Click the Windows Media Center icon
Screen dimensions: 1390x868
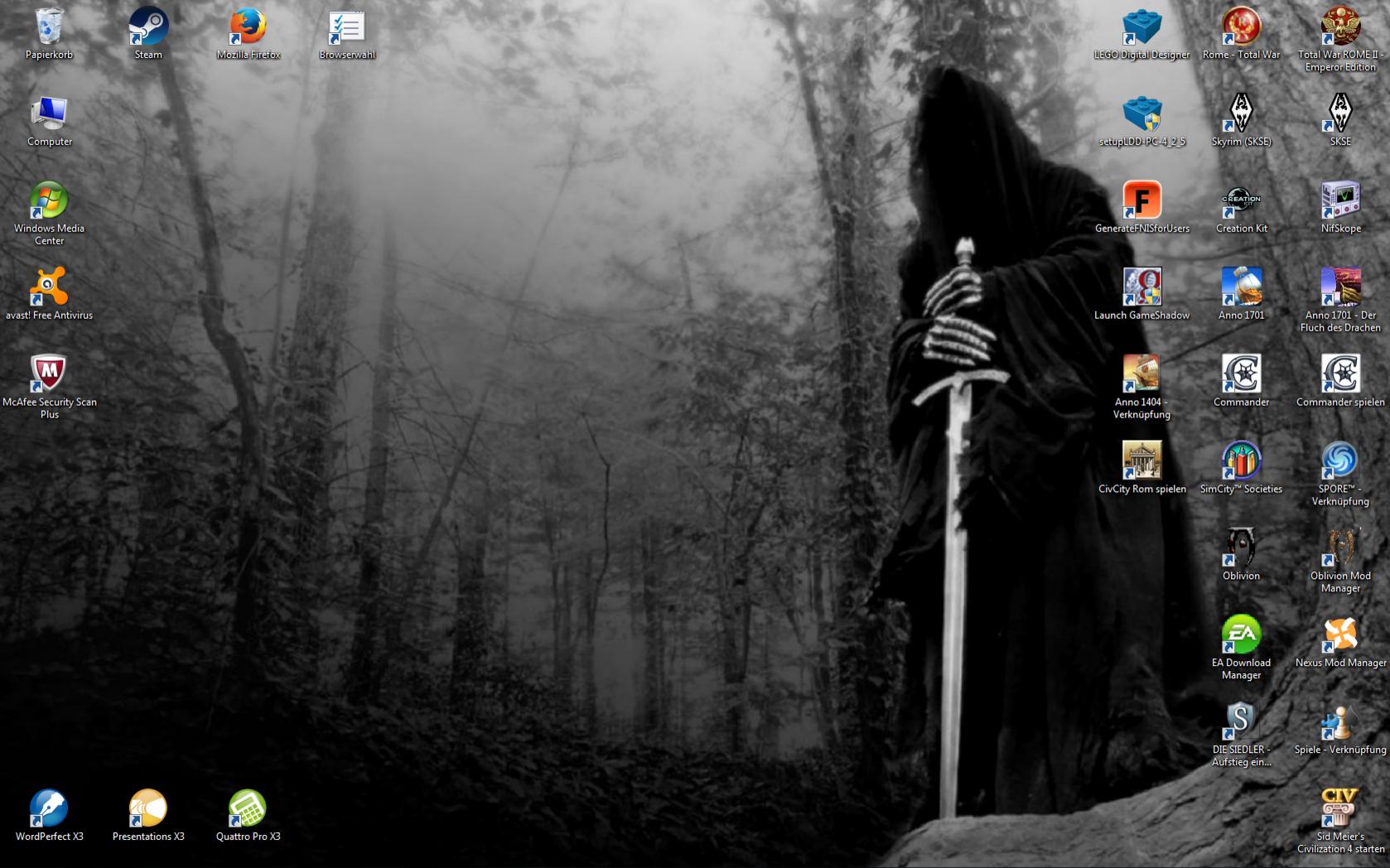click(x=49, y=201)
